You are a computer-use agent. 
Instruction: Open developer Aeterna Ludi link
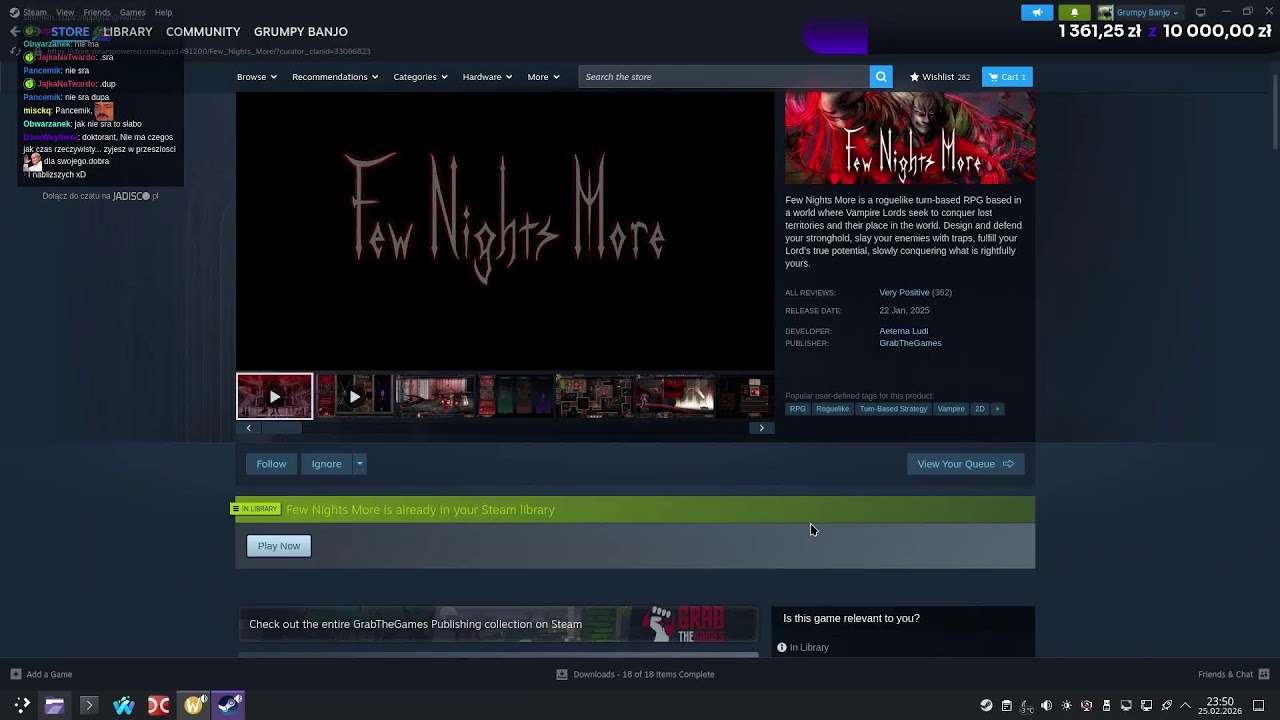[904, 331]
